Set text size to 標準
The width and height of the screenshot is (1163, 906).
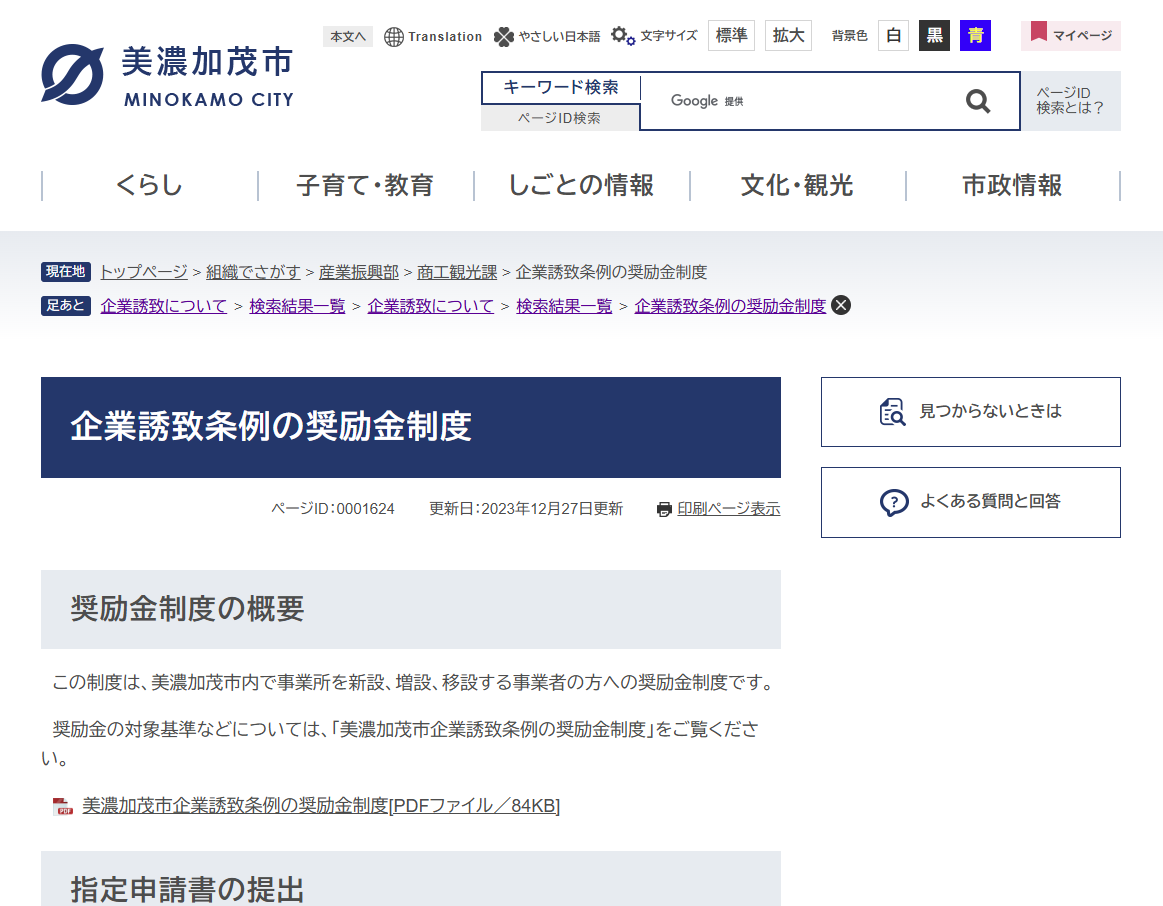pos(731,36)
